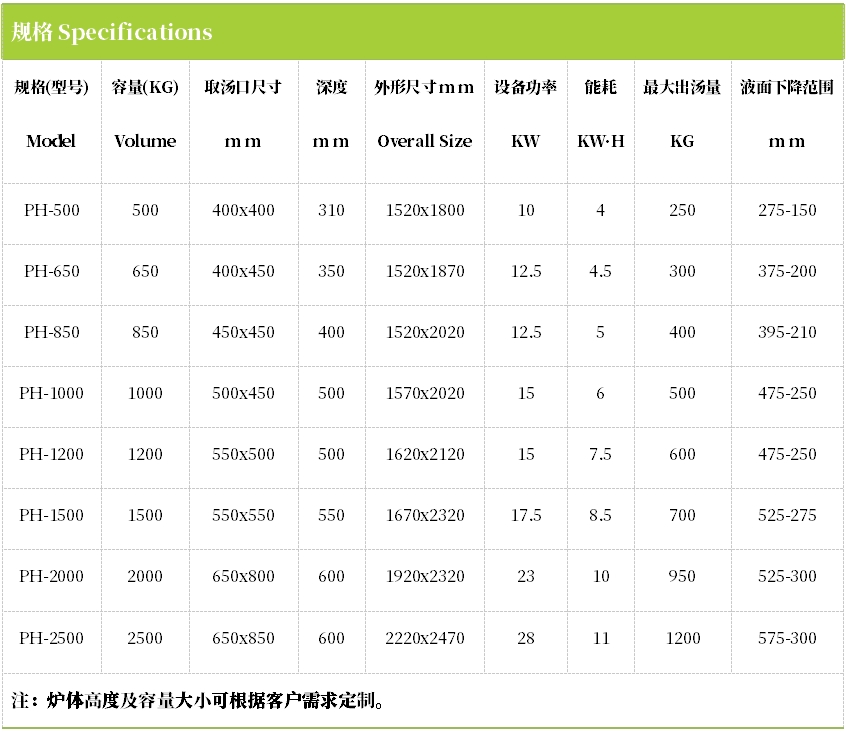Select the 310 depth cell
The height and width of the screenshot is (732, 846).
coord(331,210)
